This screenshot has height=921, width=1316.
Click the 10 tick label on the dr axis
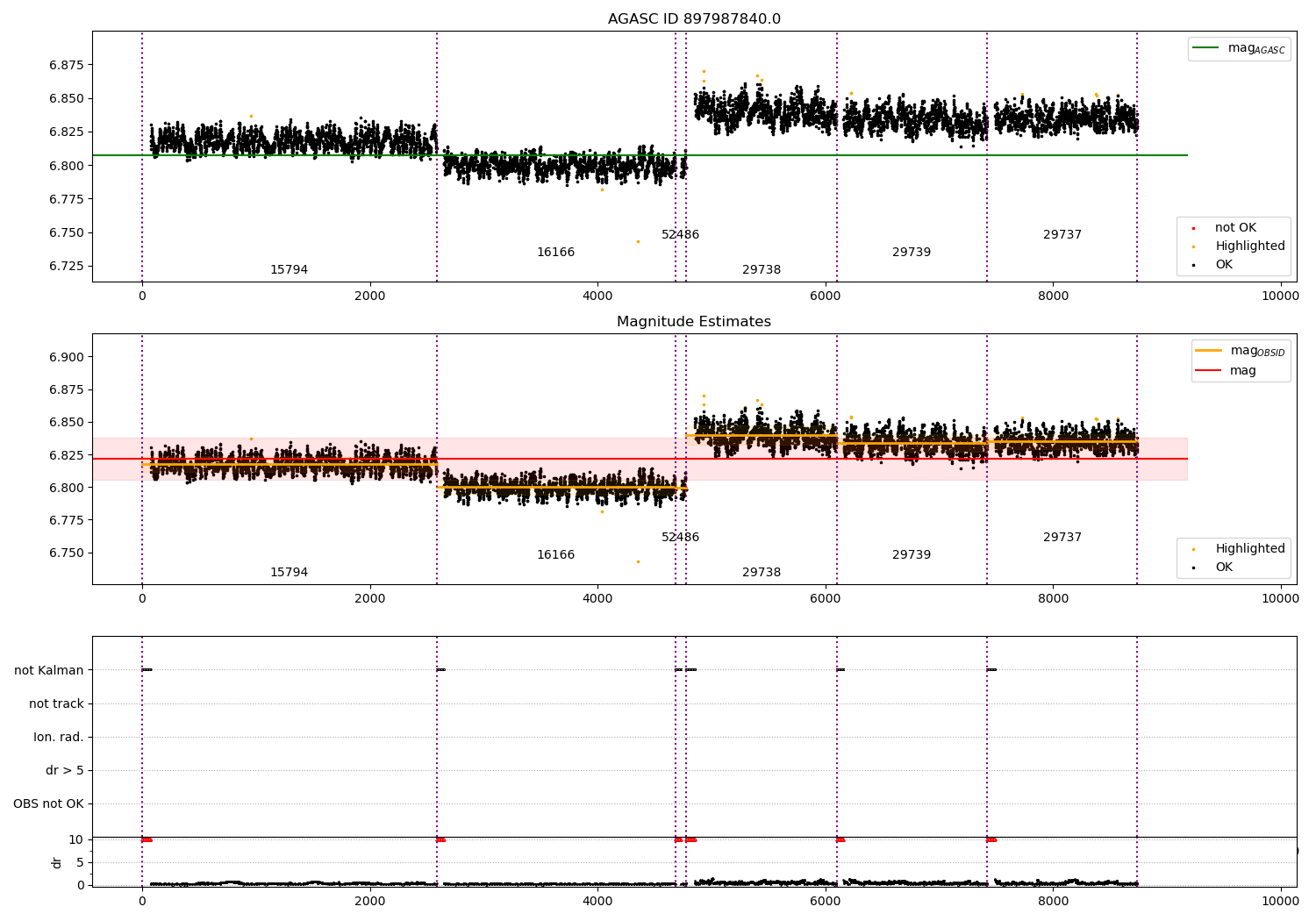point(76,840)
